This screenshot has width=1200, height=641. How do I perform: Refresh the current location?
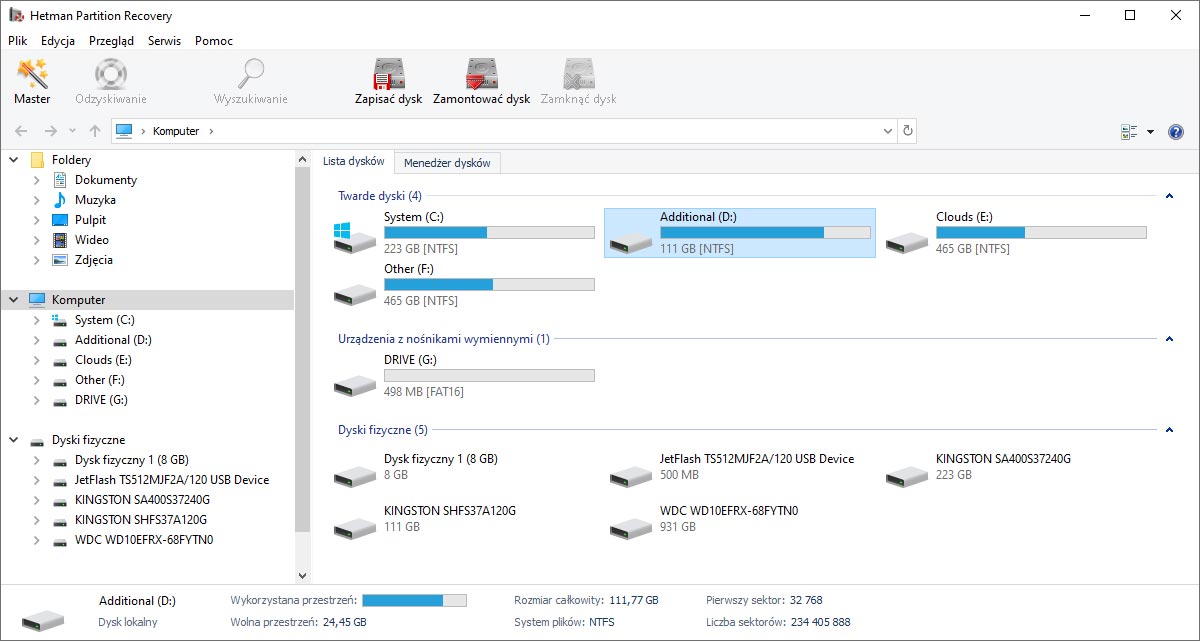(x=907, y=131)
